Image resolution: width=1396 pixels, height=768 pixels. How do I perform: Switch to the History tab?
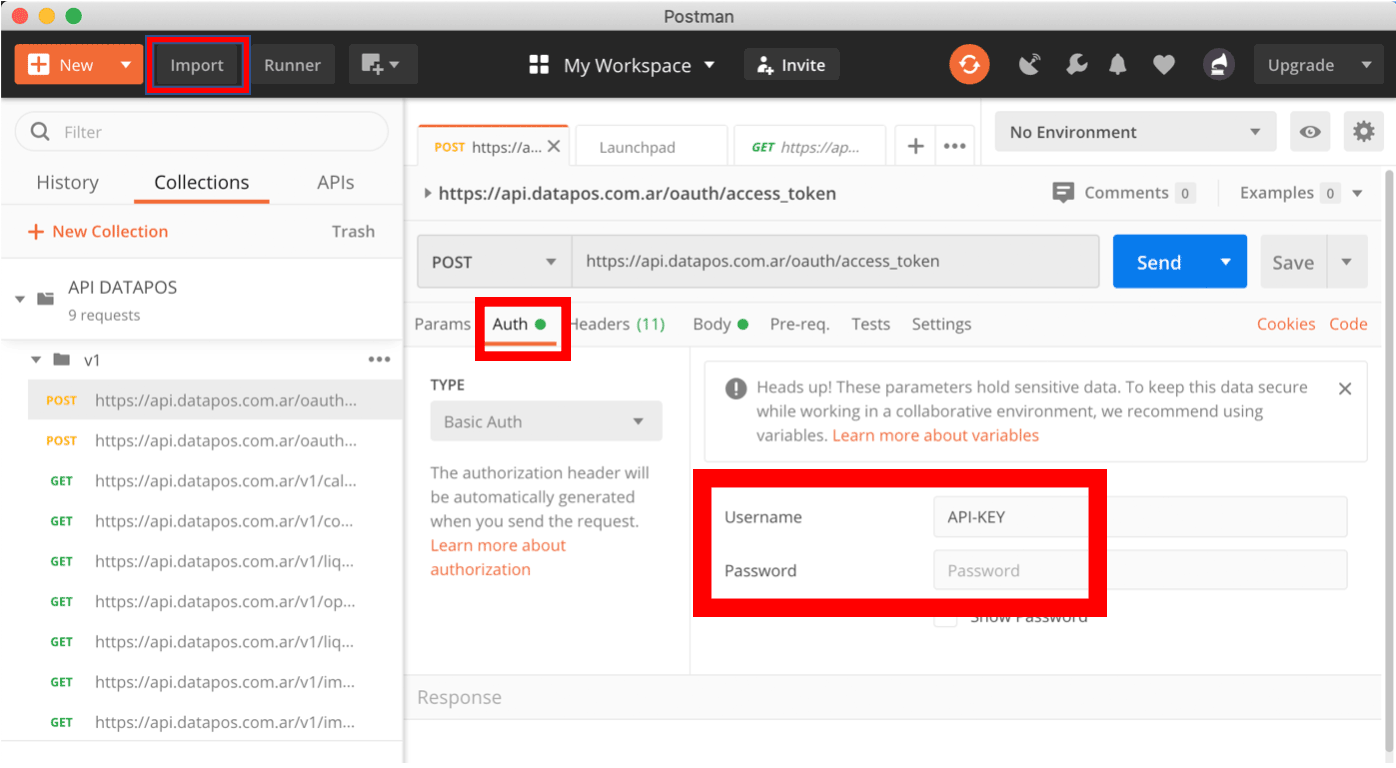point(67,182)
